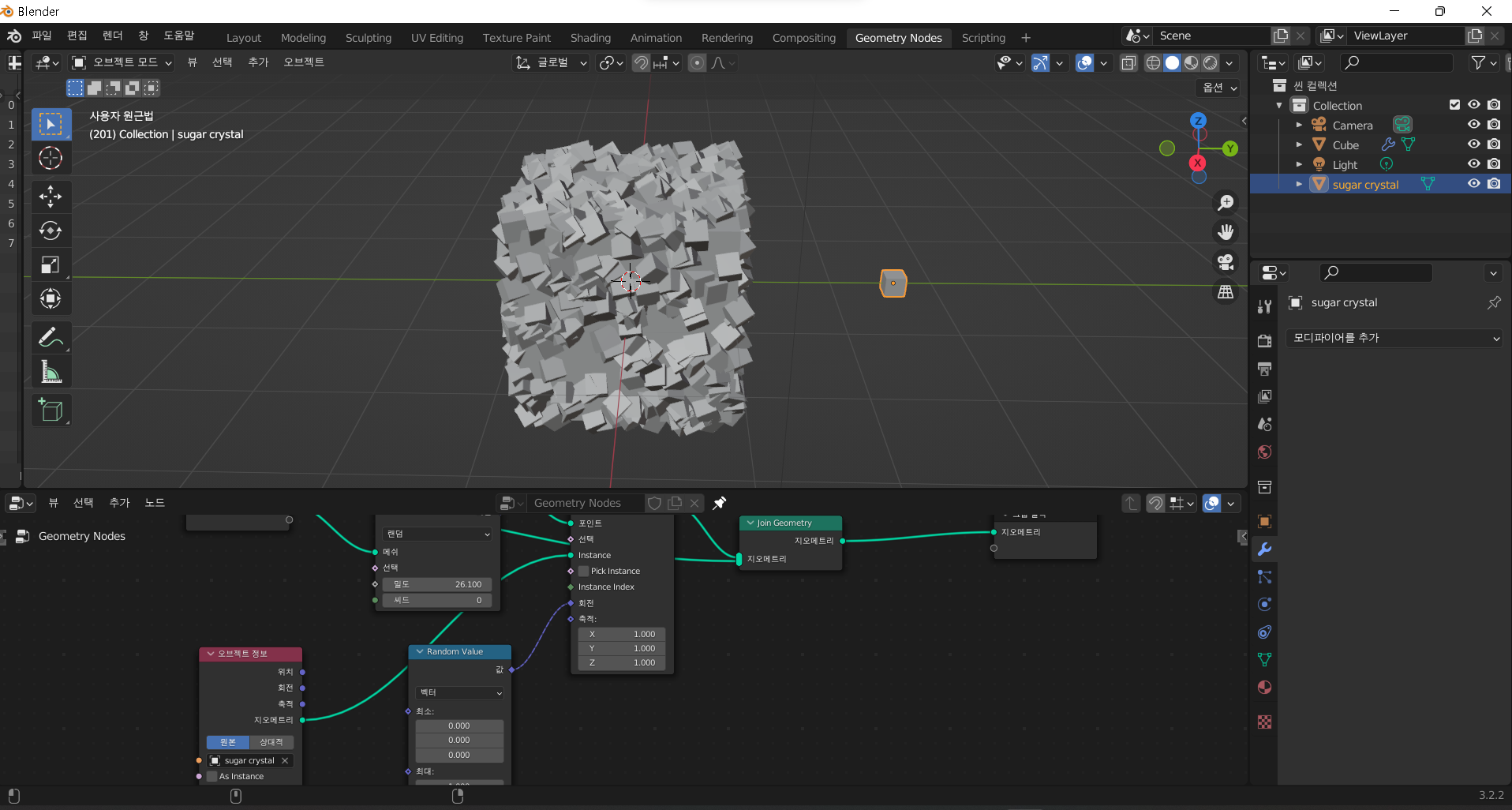The width and height of the screenshot is (1512, 810).
Task: Open the Tool properties tab
Action: coord(1264,307)
